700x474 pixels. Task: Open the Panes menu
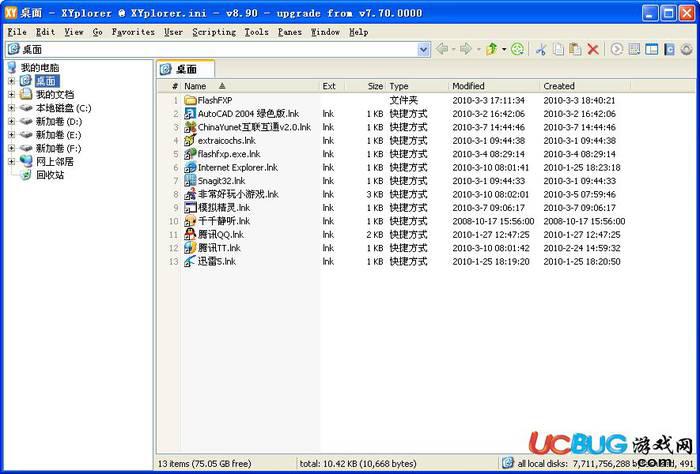pyautogui.click(x=290, y=32)
